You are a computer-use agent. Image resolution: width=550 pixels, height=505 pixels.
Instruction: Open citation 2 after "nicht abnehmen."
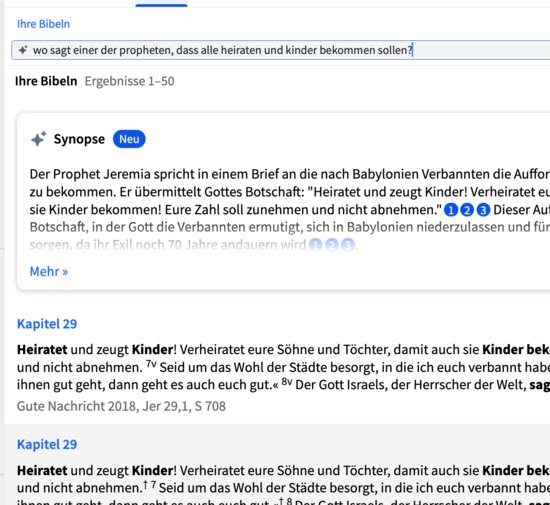(467, 210)
